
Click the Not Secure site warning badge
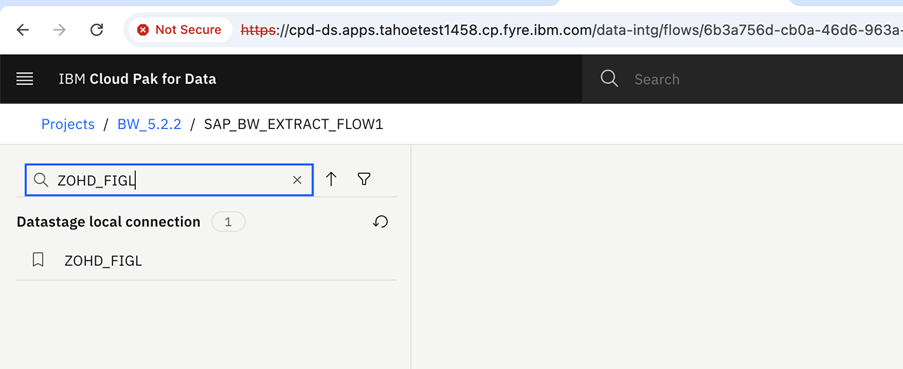pyautogui.click(x=179, y=30)
